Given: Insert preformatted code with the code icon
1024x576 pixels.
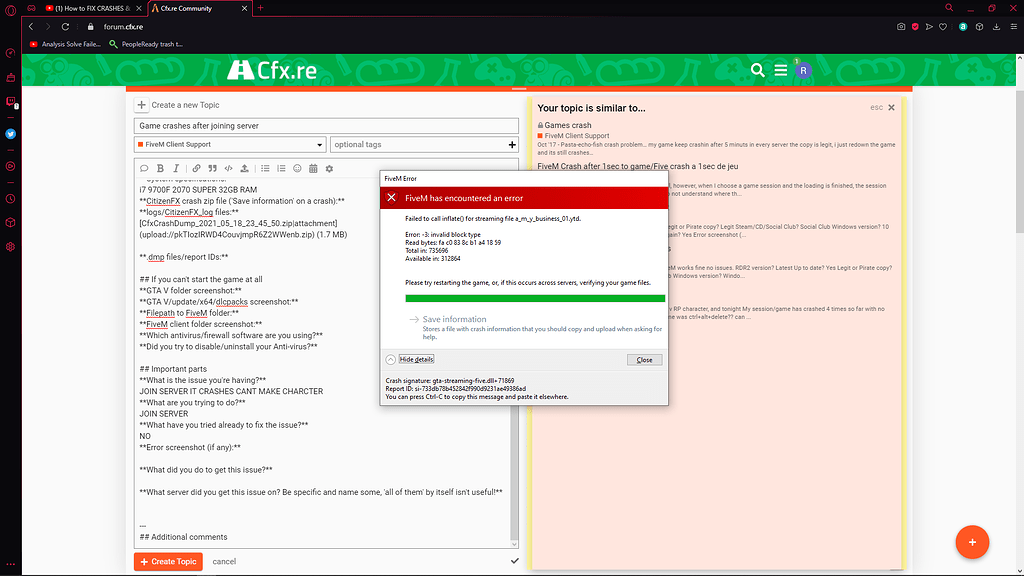Looking at the screenshot, I should point(229,168).
